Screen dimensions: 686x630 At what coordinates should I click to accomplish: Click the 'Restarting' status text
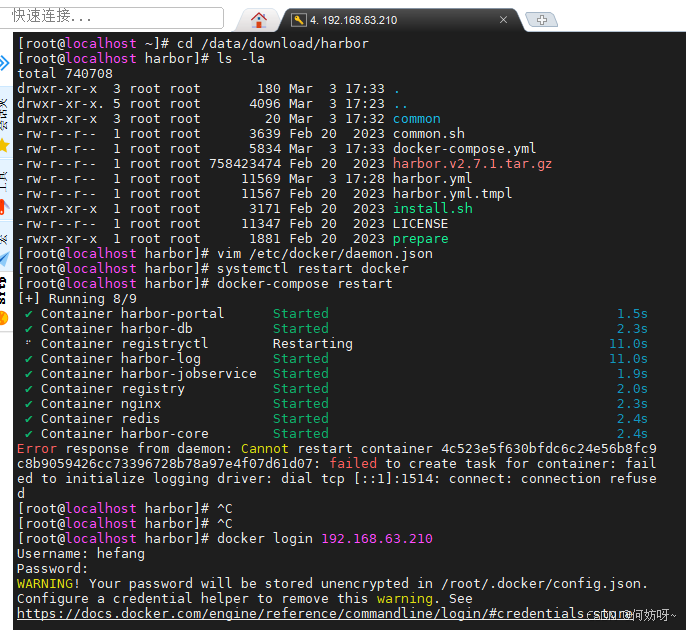[x=313, y=343]
